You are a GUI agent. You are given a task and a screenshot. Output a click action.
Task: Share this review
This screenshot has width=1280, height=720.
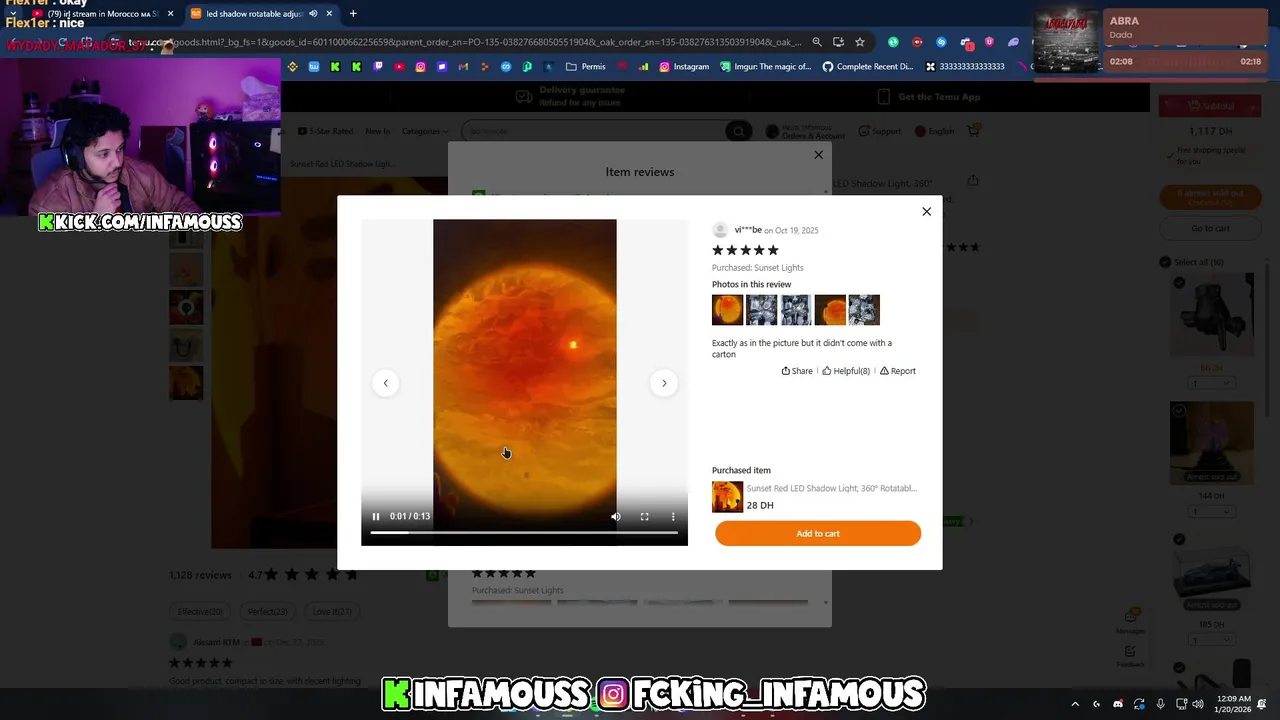(x=797, y=371)
